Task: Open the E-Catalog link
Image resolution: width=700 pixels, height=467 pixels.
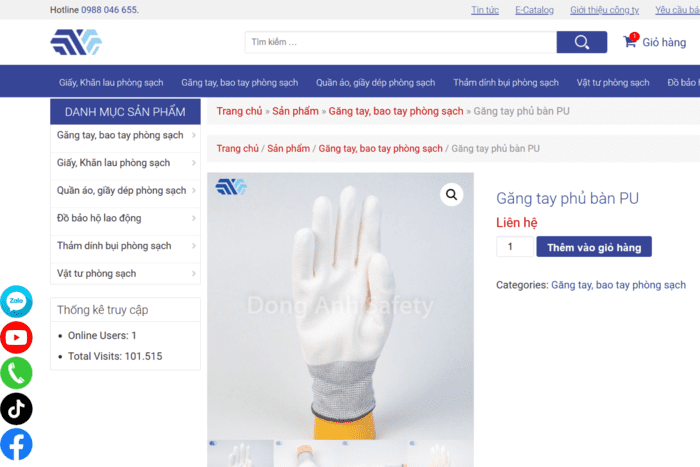Action: point(534,10)
